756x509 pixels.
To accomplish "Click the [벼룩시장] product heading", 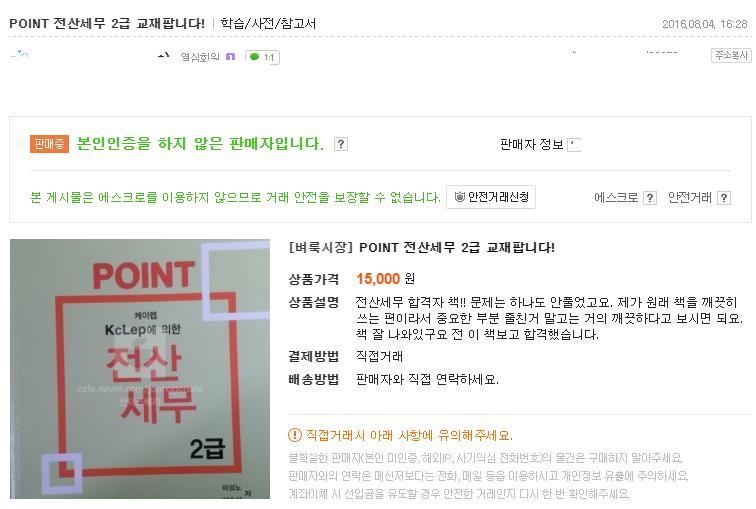I will [x=421, y=247].
